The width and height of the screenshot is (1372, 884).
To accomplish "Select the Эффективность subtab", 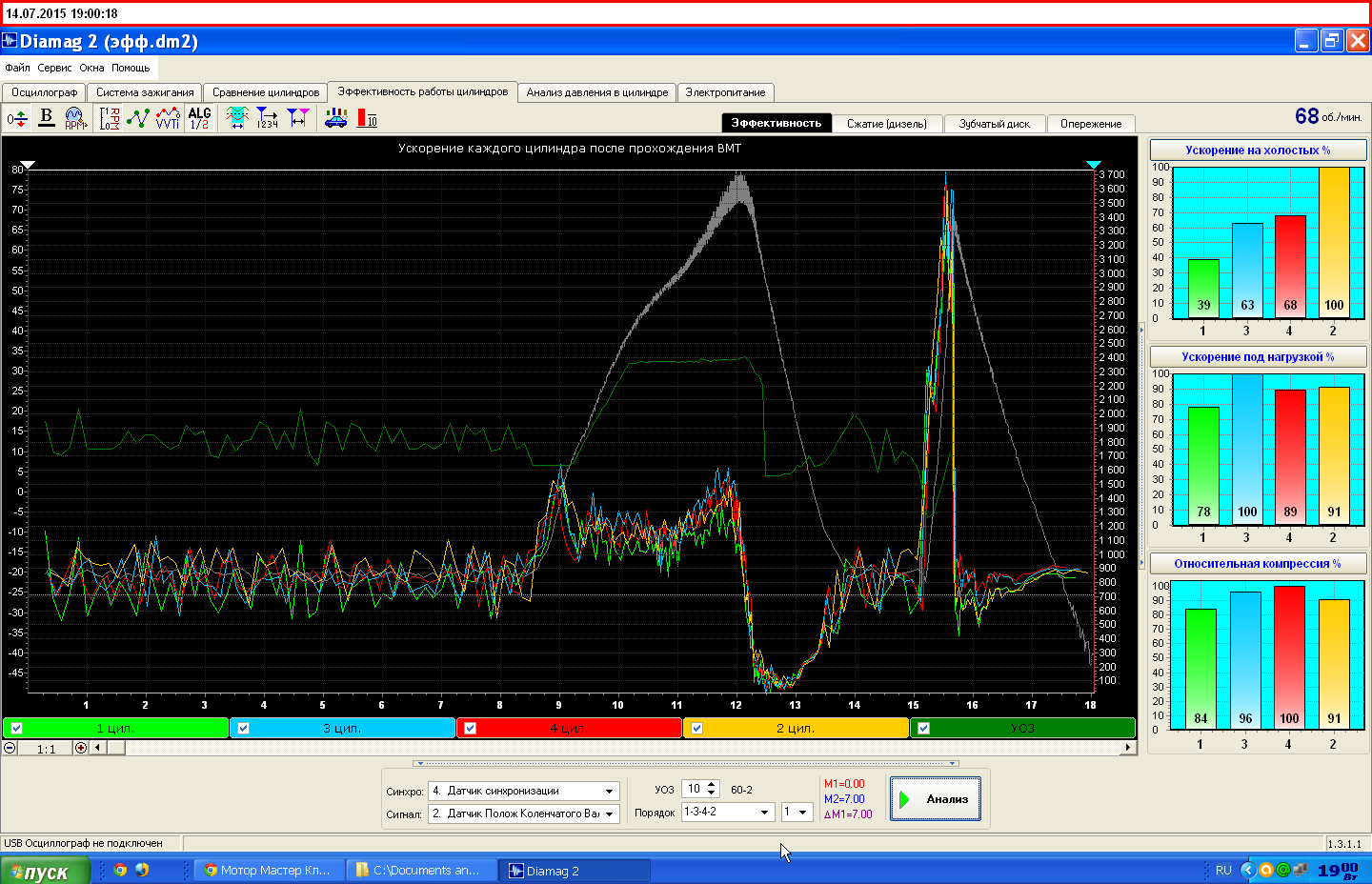I will [x=776, y=123].
